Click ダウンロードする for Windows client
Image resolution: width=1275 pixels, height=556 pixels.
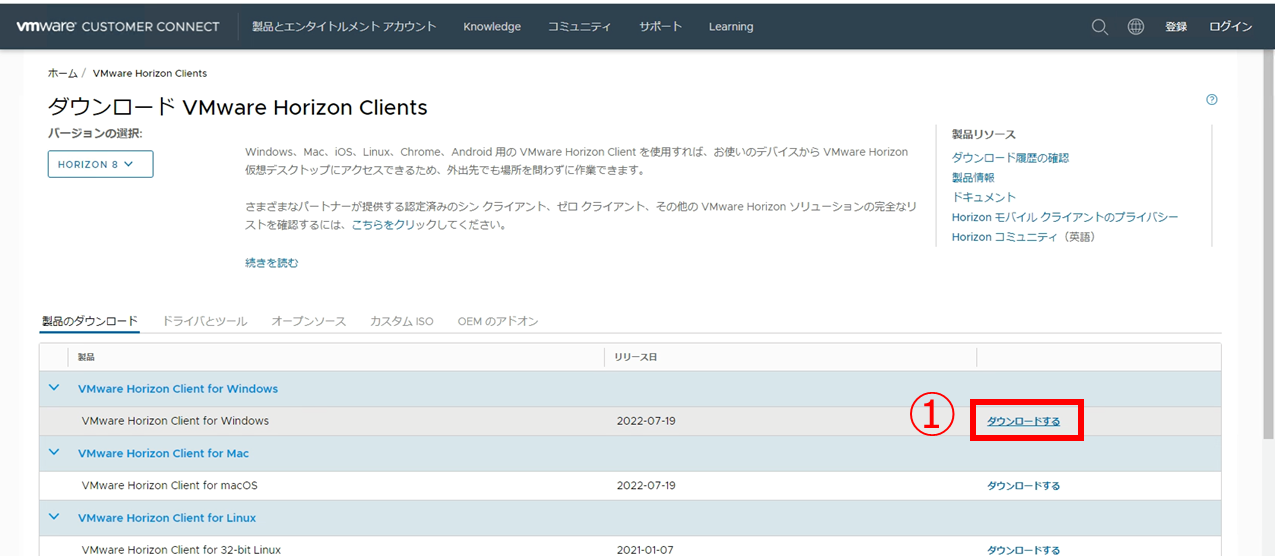1023,421
